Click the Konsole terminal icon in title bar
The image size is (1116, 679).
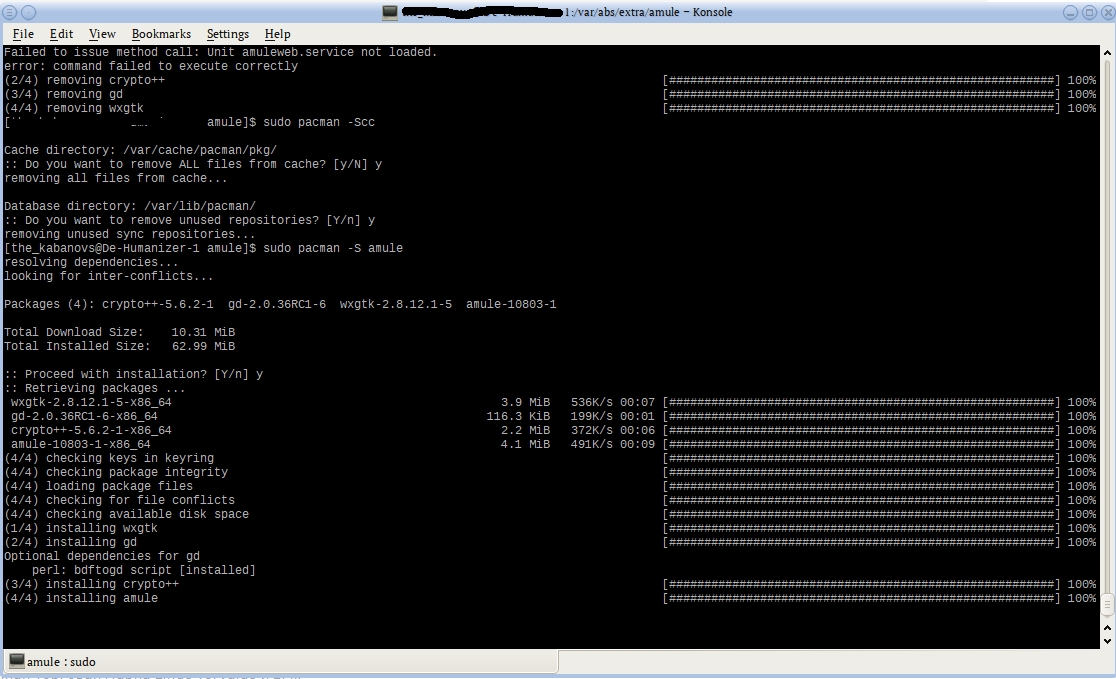click(x=390, y=12)
